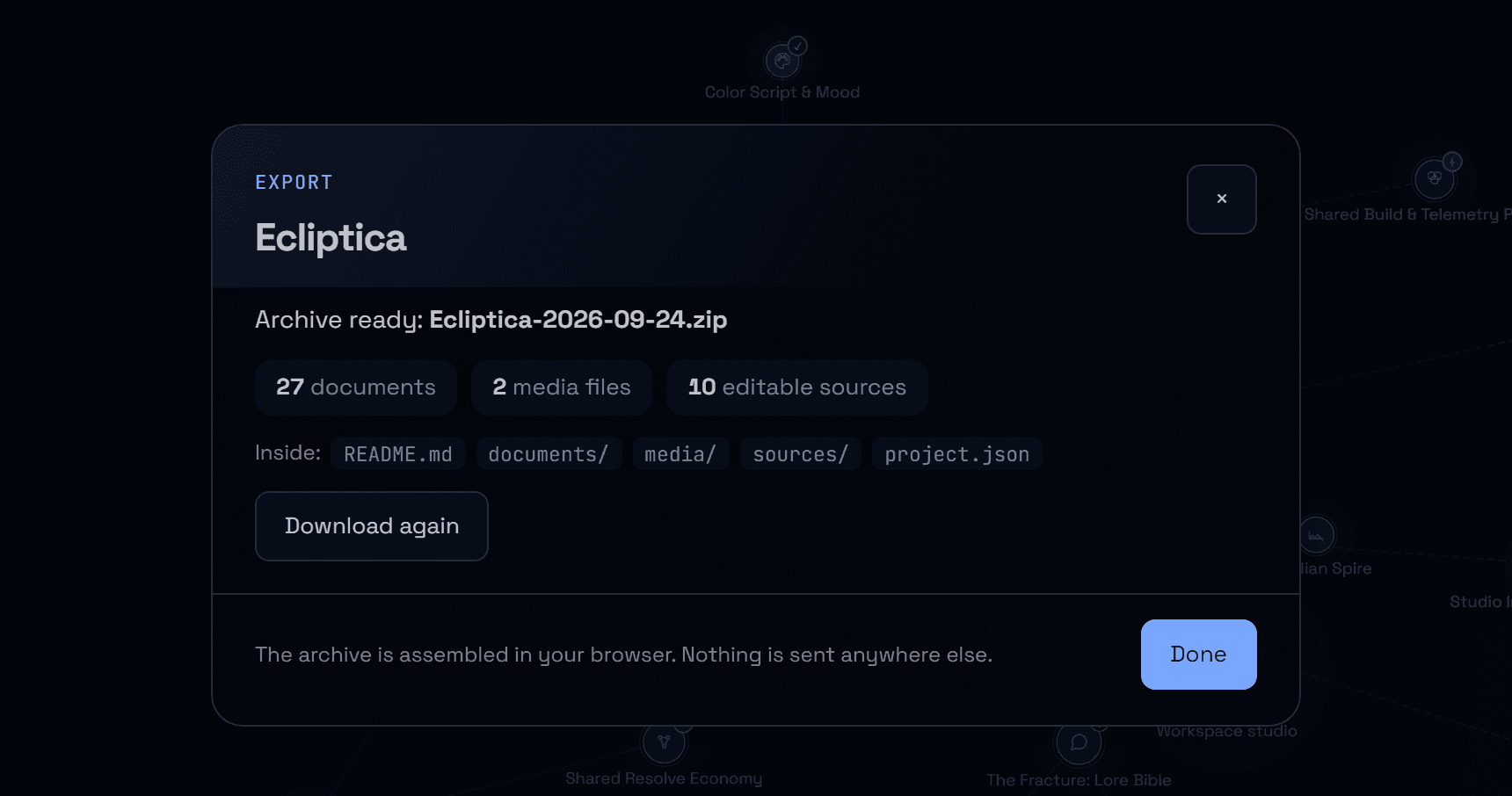Click the badge on Shared Build & Telemetry node
This screenshot has height=796, width=1512.
1452,162
